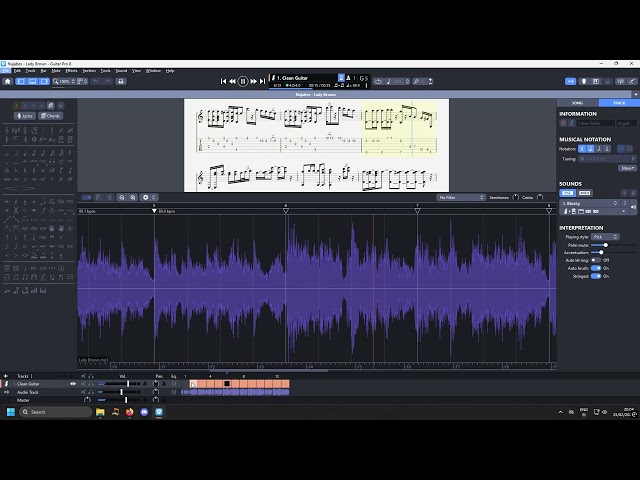Redo the last action
Screen dimensions: 640x480
tap(107, 81)
